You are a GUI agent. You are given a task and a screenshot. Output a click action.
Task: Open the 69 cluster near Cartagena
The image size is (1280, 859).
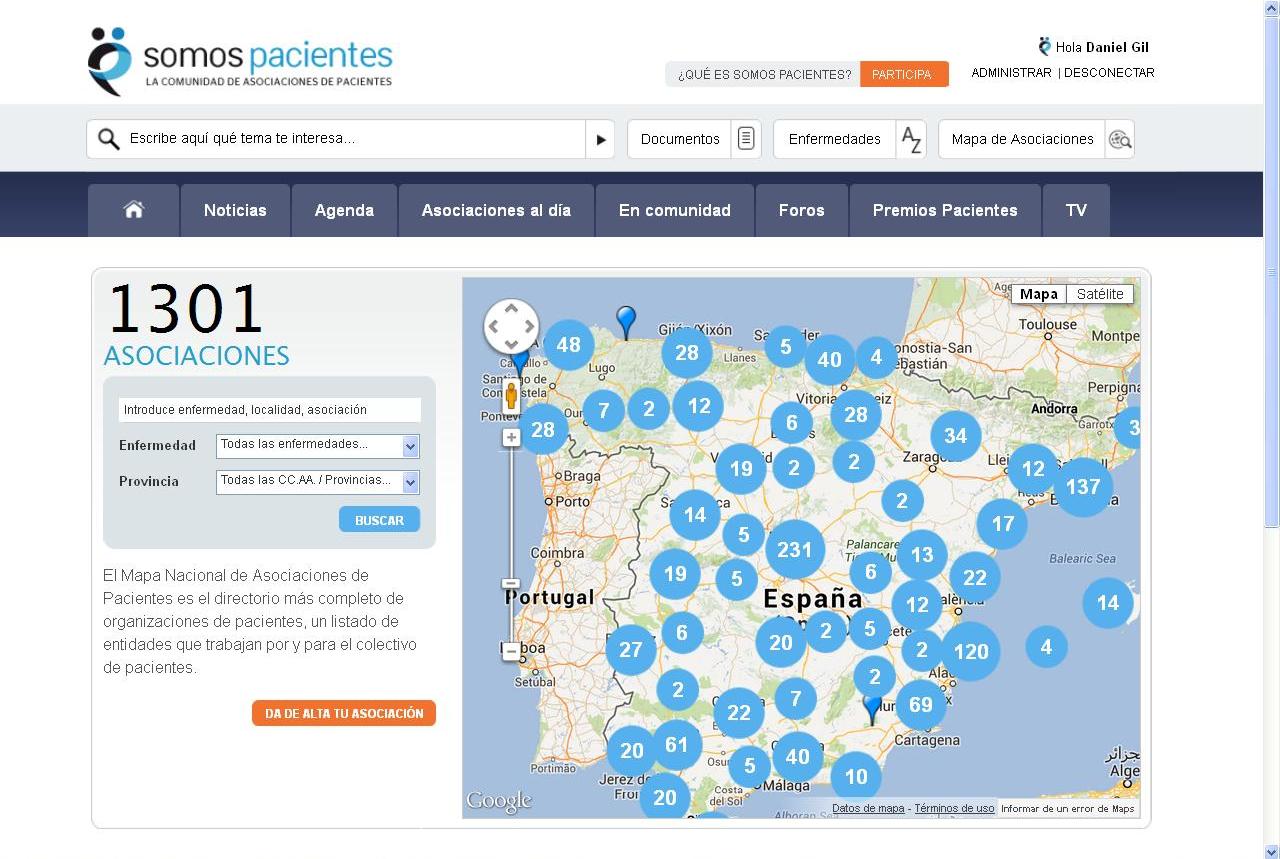click(921, 705)
